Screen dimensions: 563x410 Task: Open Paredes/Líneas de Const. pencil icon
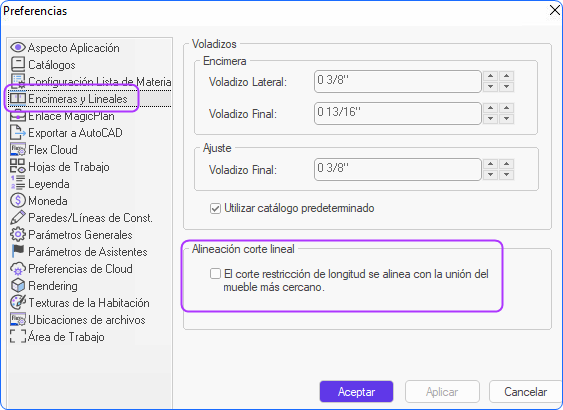point(18,217)
